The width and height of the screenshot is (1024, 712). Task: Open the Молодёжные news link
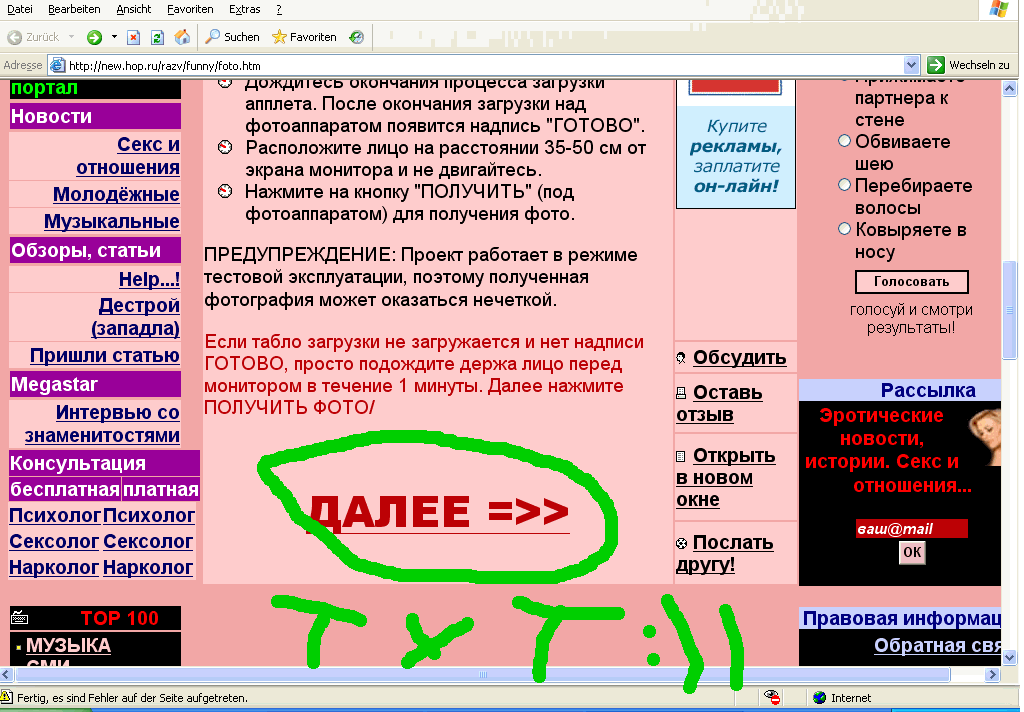116,194
